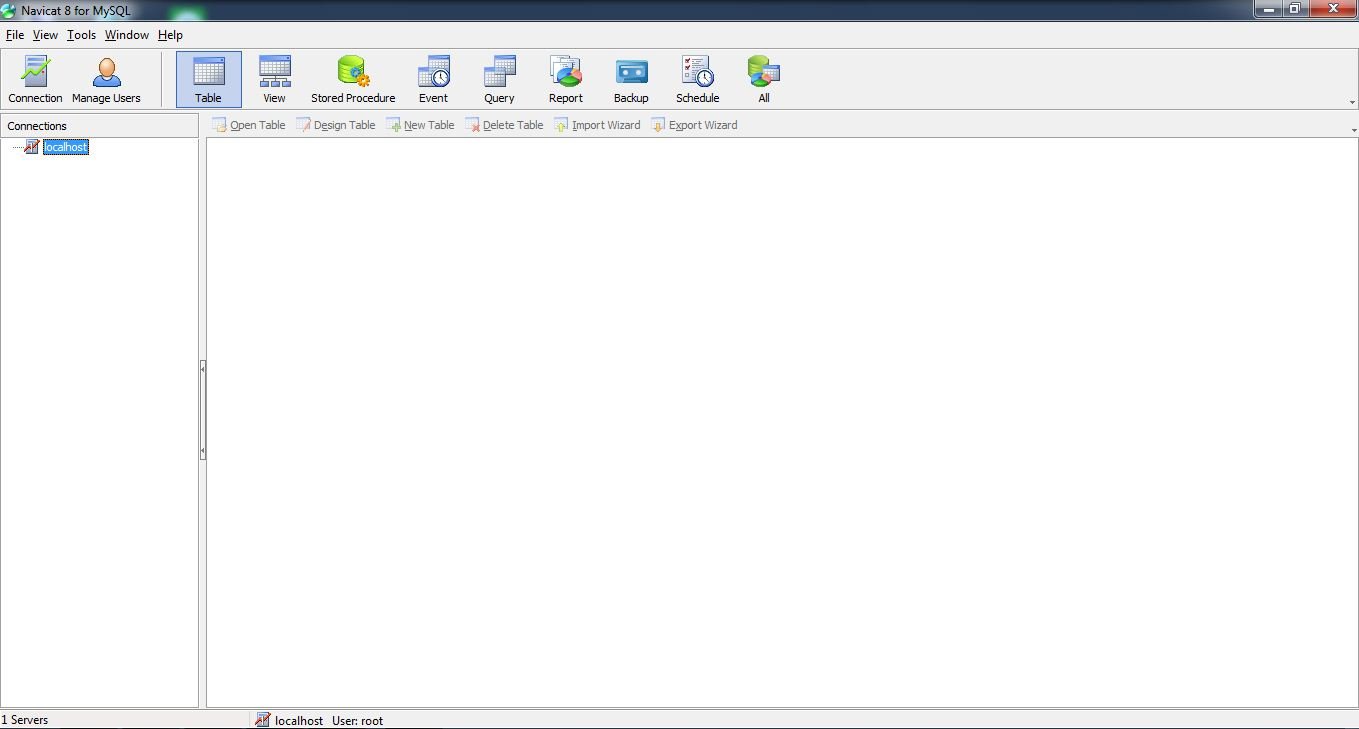Open the Window menu

click(127, 35)
